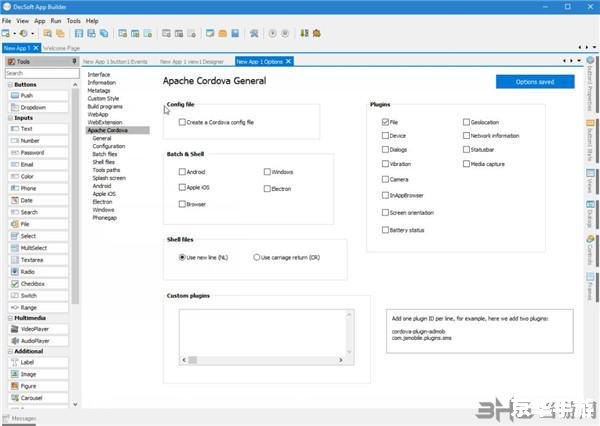
Task: Select the Figure tool
Action: pos(38,386)
